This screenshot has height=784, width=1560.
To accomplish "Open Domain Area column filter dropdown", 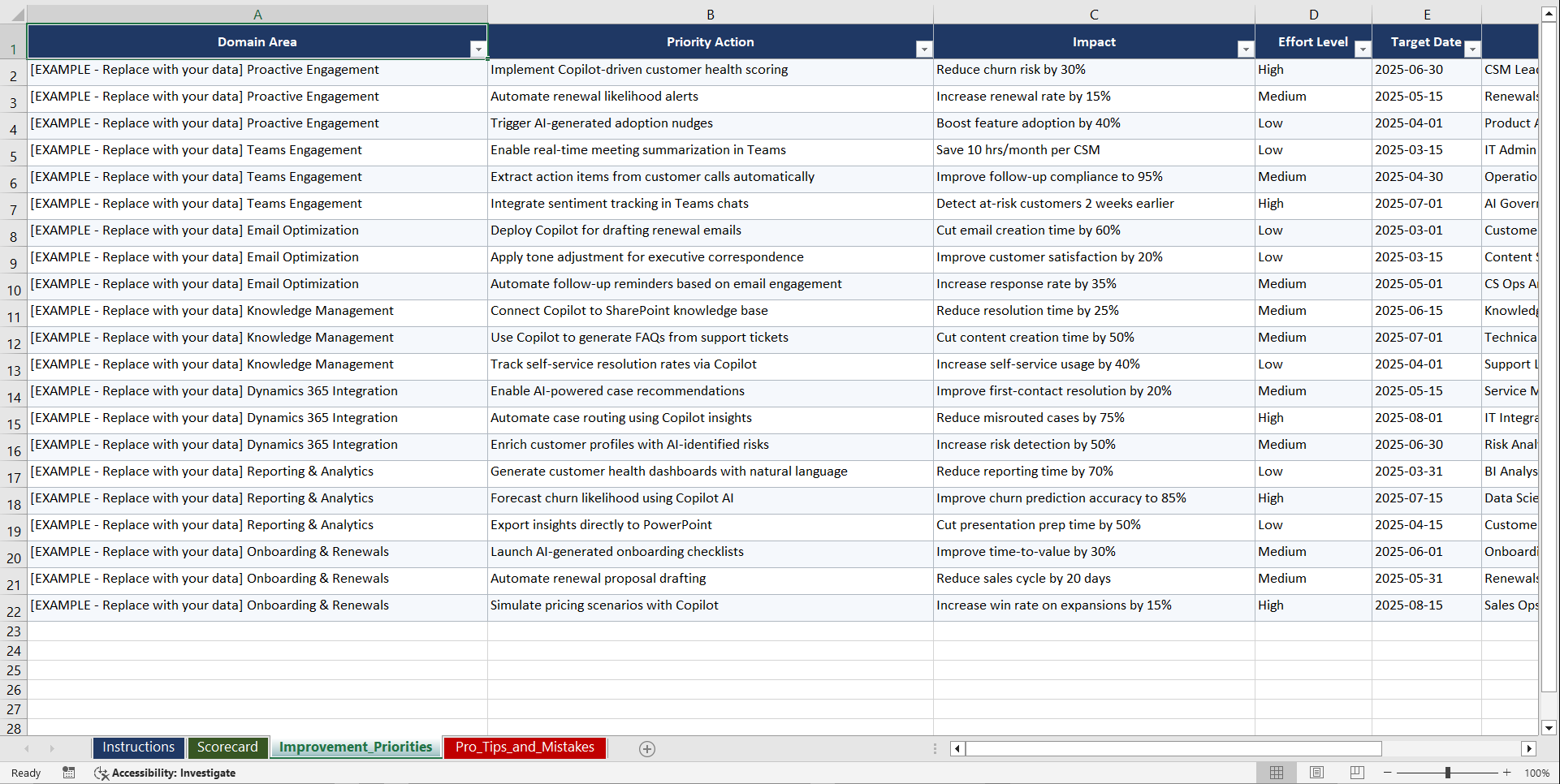I will (479, 49).
